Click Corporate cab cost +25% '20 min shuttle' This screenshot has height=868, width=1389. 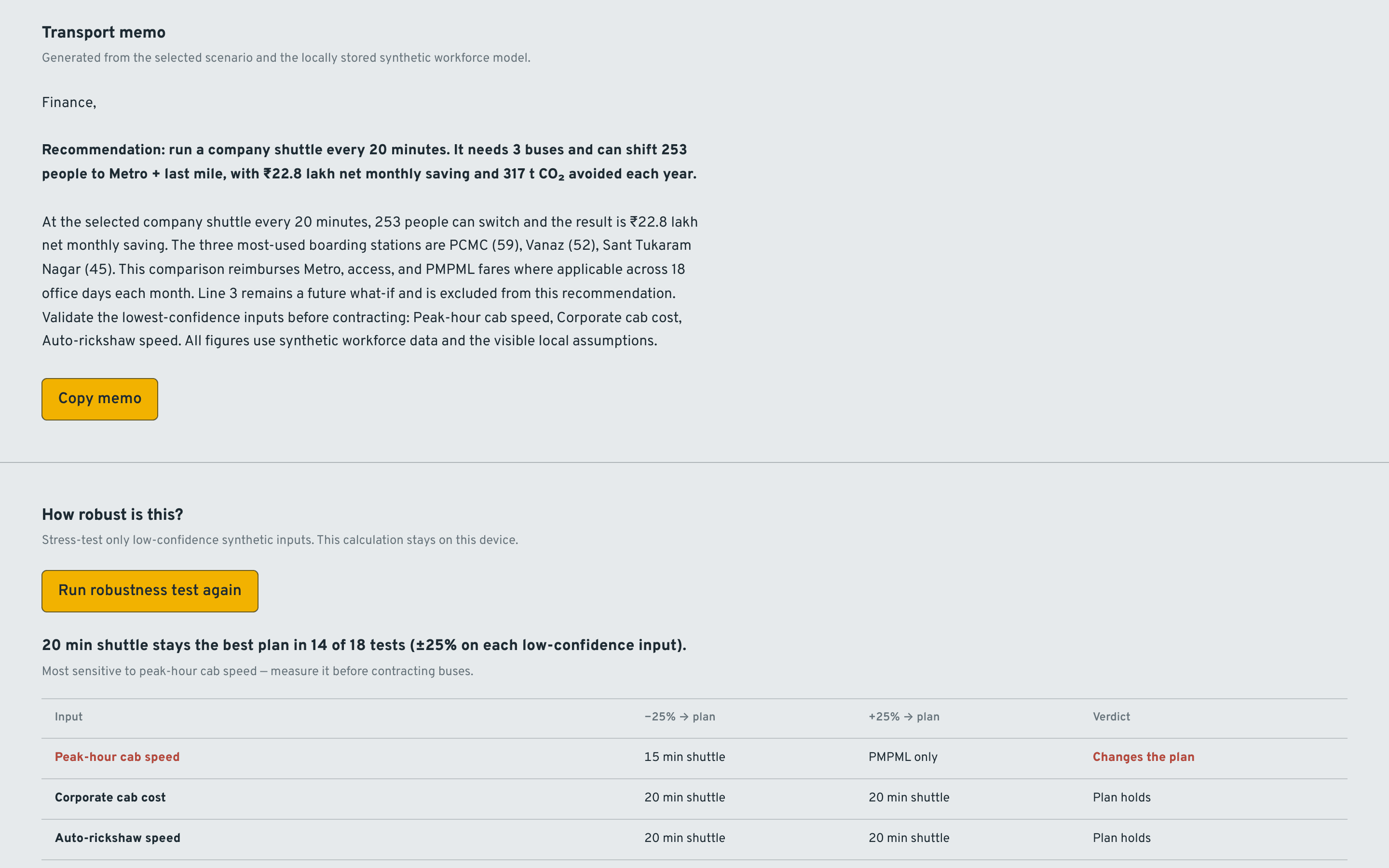pos(909,798)
